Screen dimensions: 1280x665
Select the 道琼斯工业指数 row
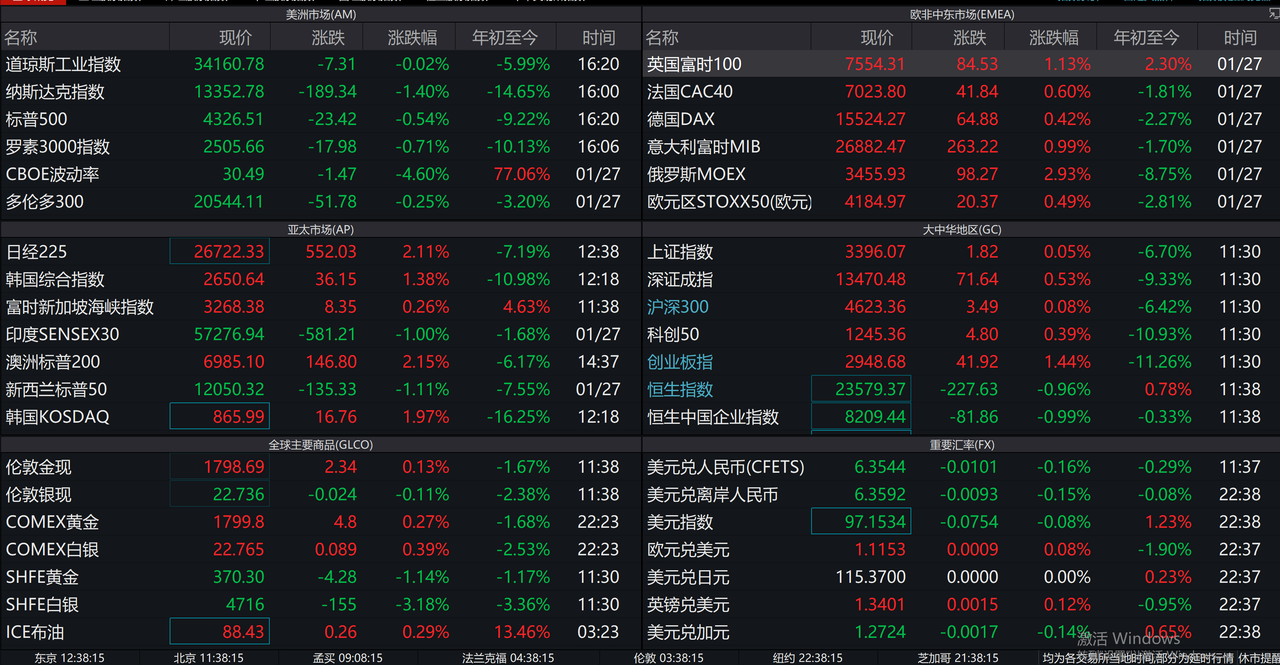click(x=64, y=64)
